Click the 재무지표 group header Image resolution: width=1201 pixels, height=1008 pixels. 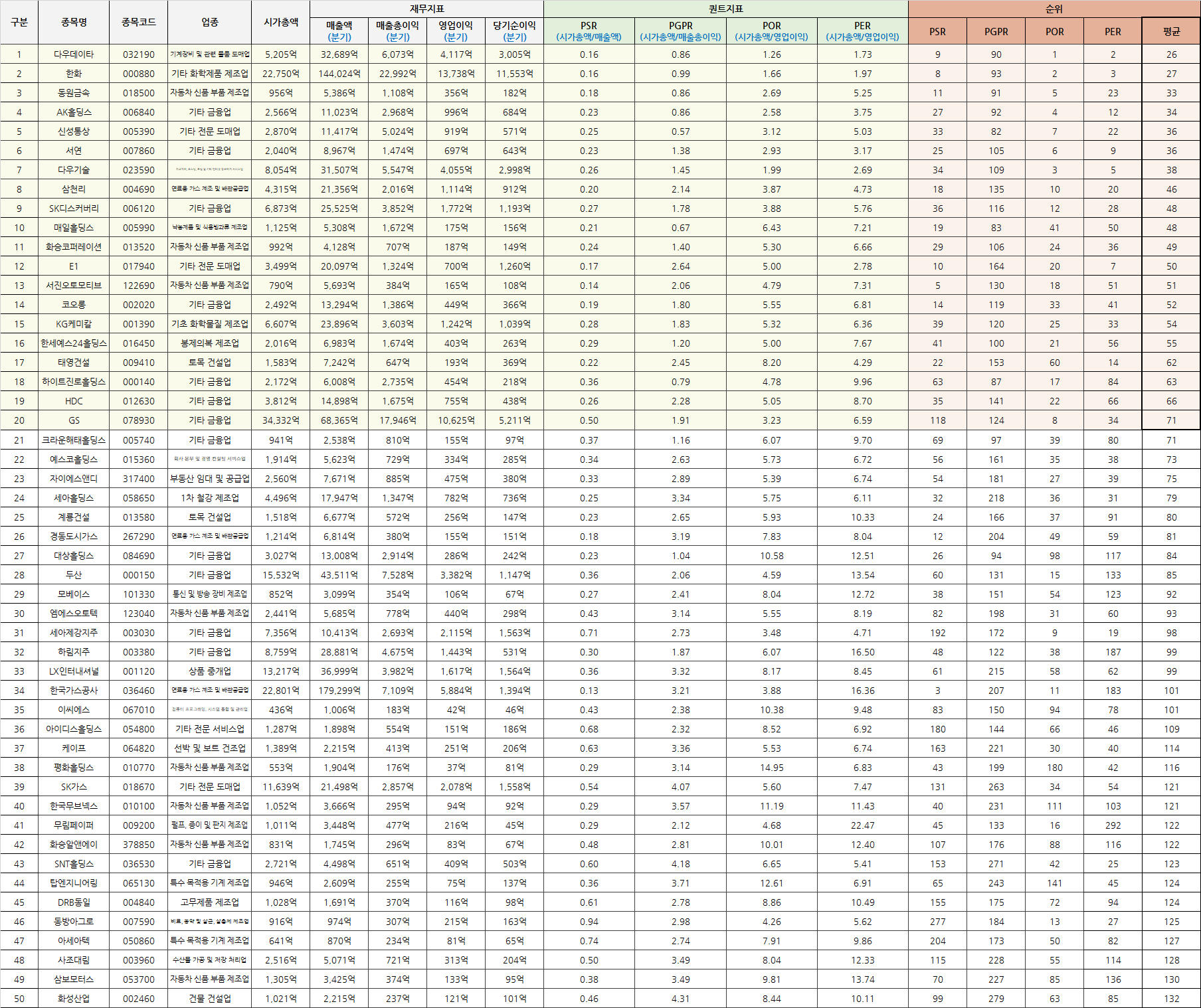pos(426,9)
